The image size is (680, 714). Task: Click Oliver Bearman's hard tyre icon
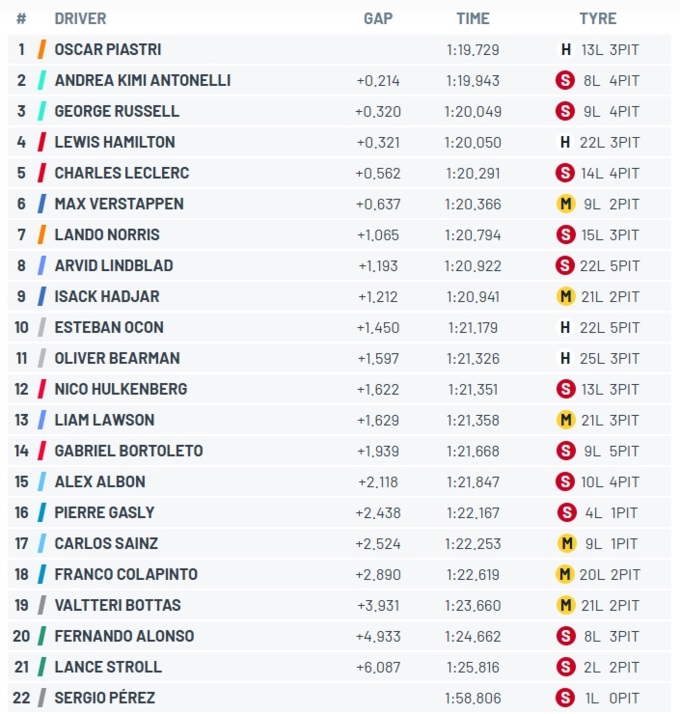click(565, 358)
